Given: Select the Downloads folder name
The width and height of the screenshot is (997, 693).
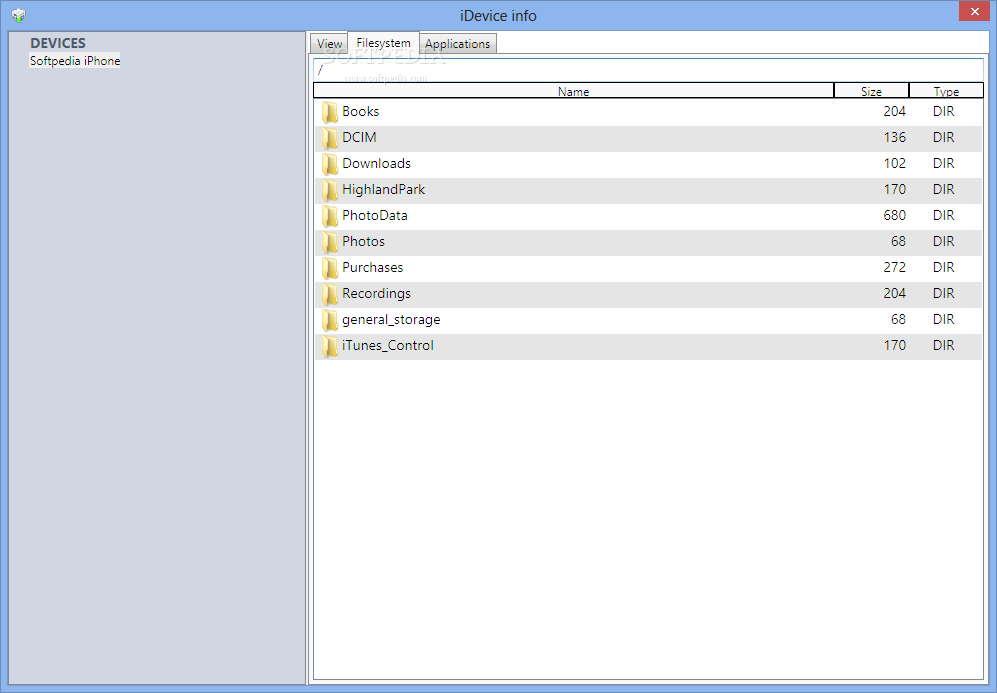Looking at the screenshot, I should 376,163.
